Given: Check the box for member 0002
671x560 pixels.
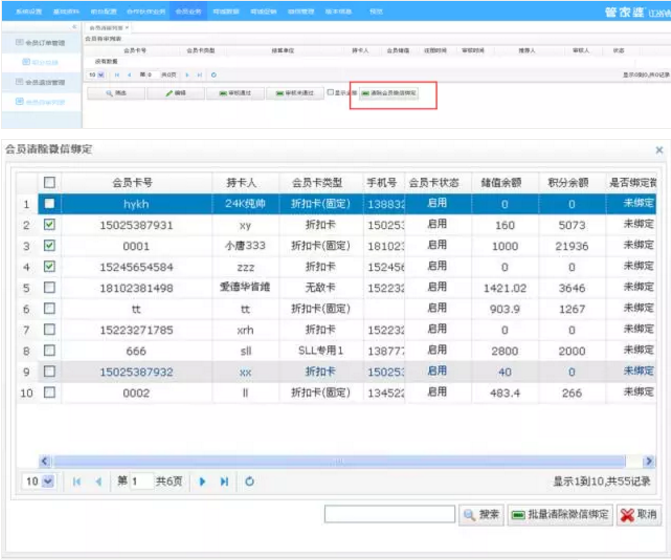Looking at the screenshot, I should tap(50, 392).
